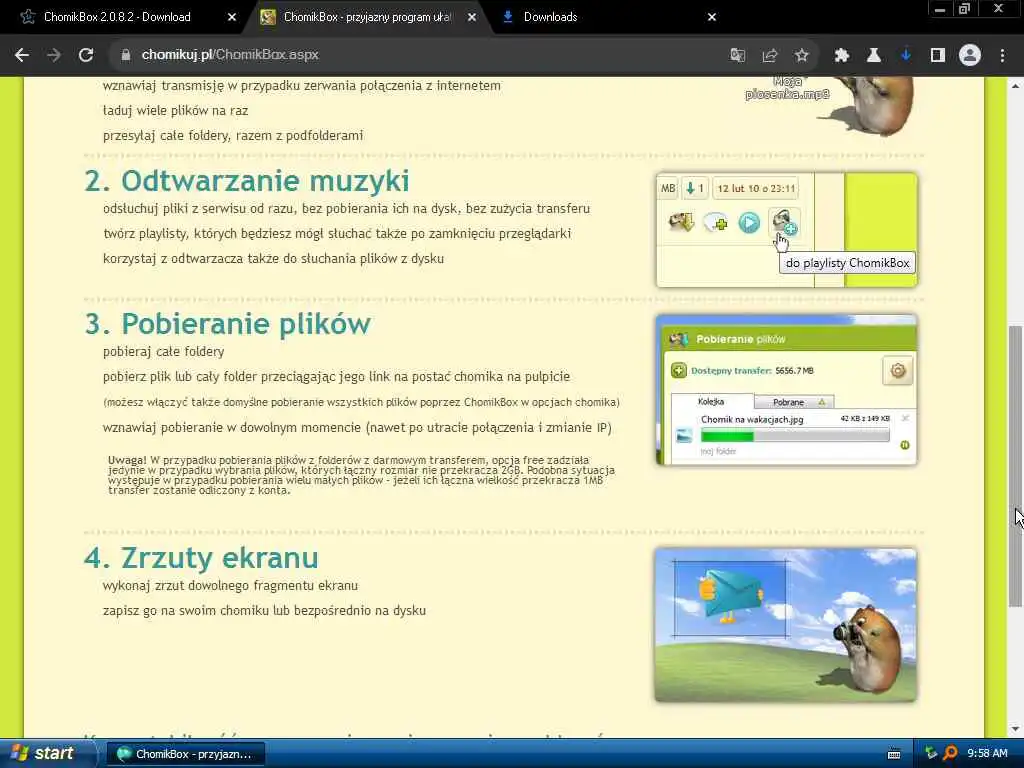This screenshot has height=768, width=1024.
Task: Click the 'ładuj wiele plików na raz' line
Action: pos(176,111)
